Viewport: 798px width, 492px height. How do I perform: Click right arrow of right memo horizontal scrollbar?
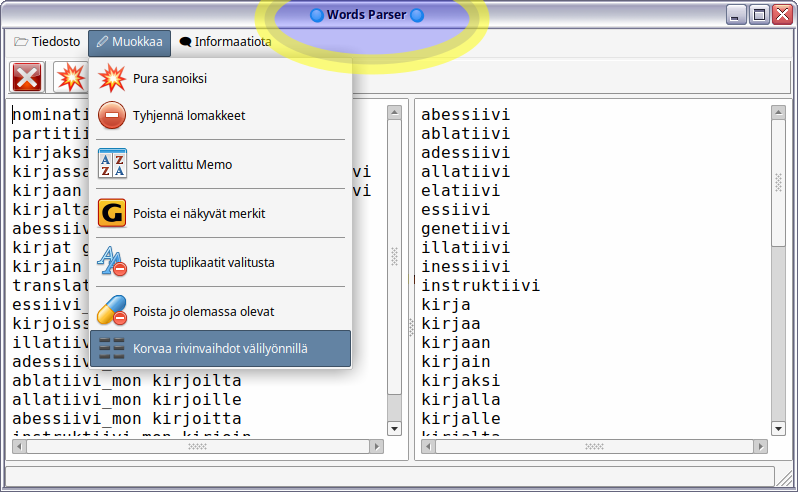(760, 447)
